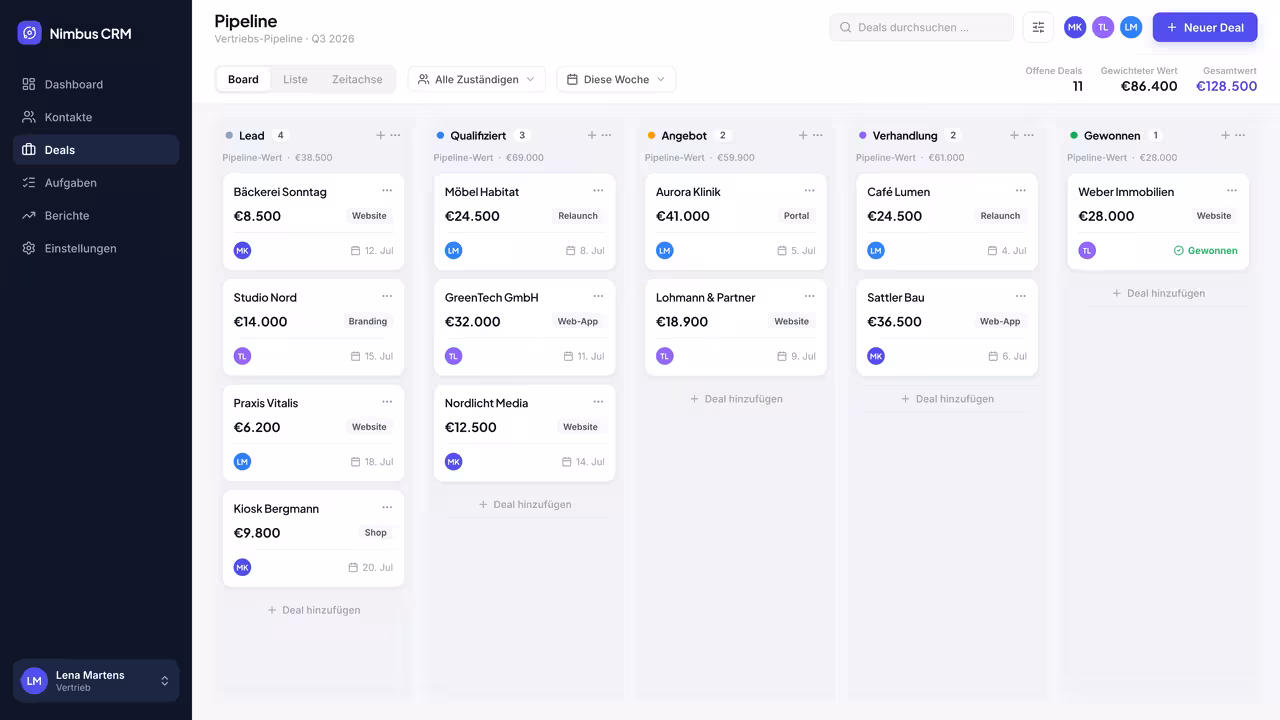The image size is (1280, 720).
Task: Click Deal hinzufügen under Angebot column
Action: (736, 399)
